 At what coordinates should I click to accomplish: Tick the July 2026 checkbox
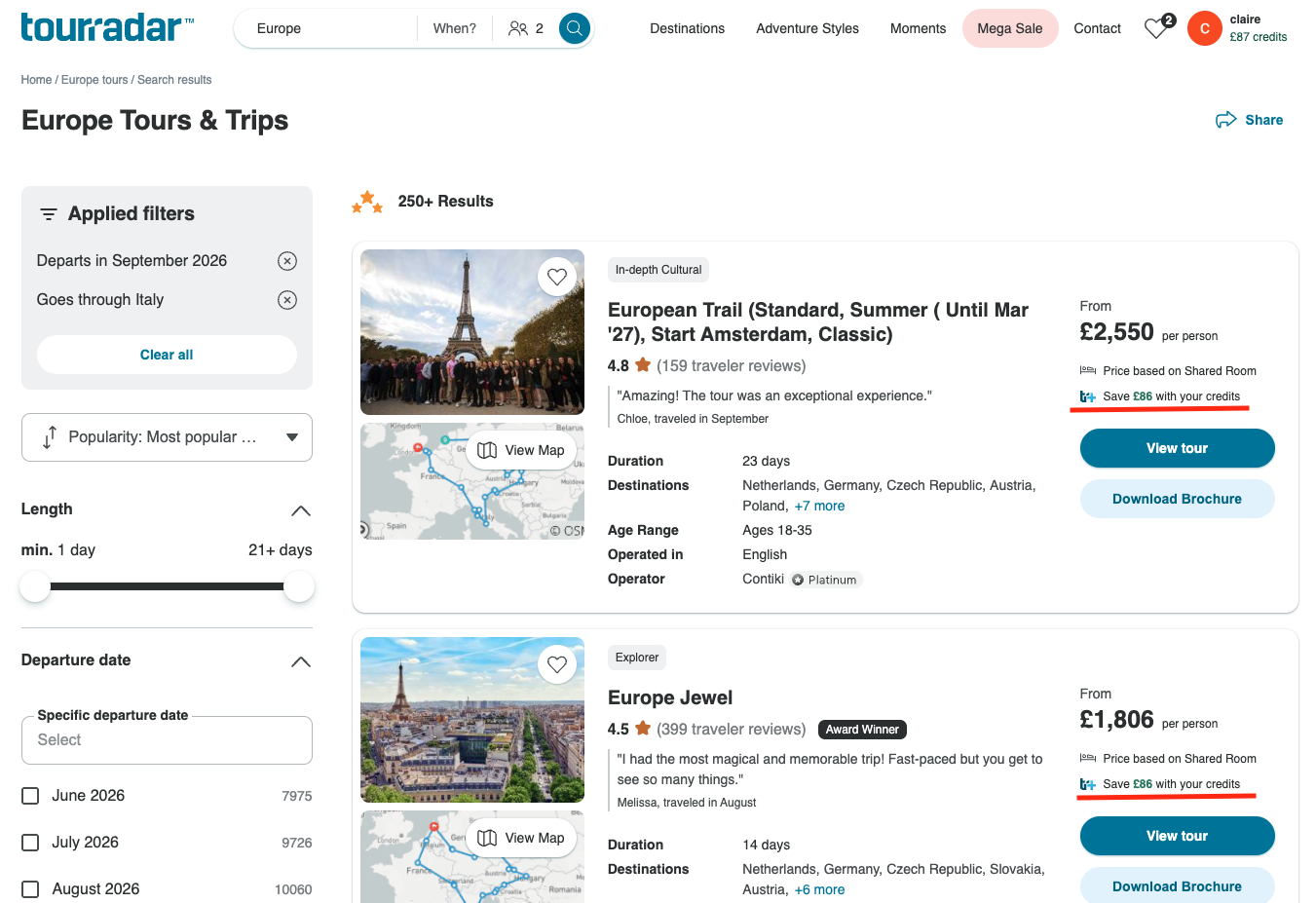30,843
